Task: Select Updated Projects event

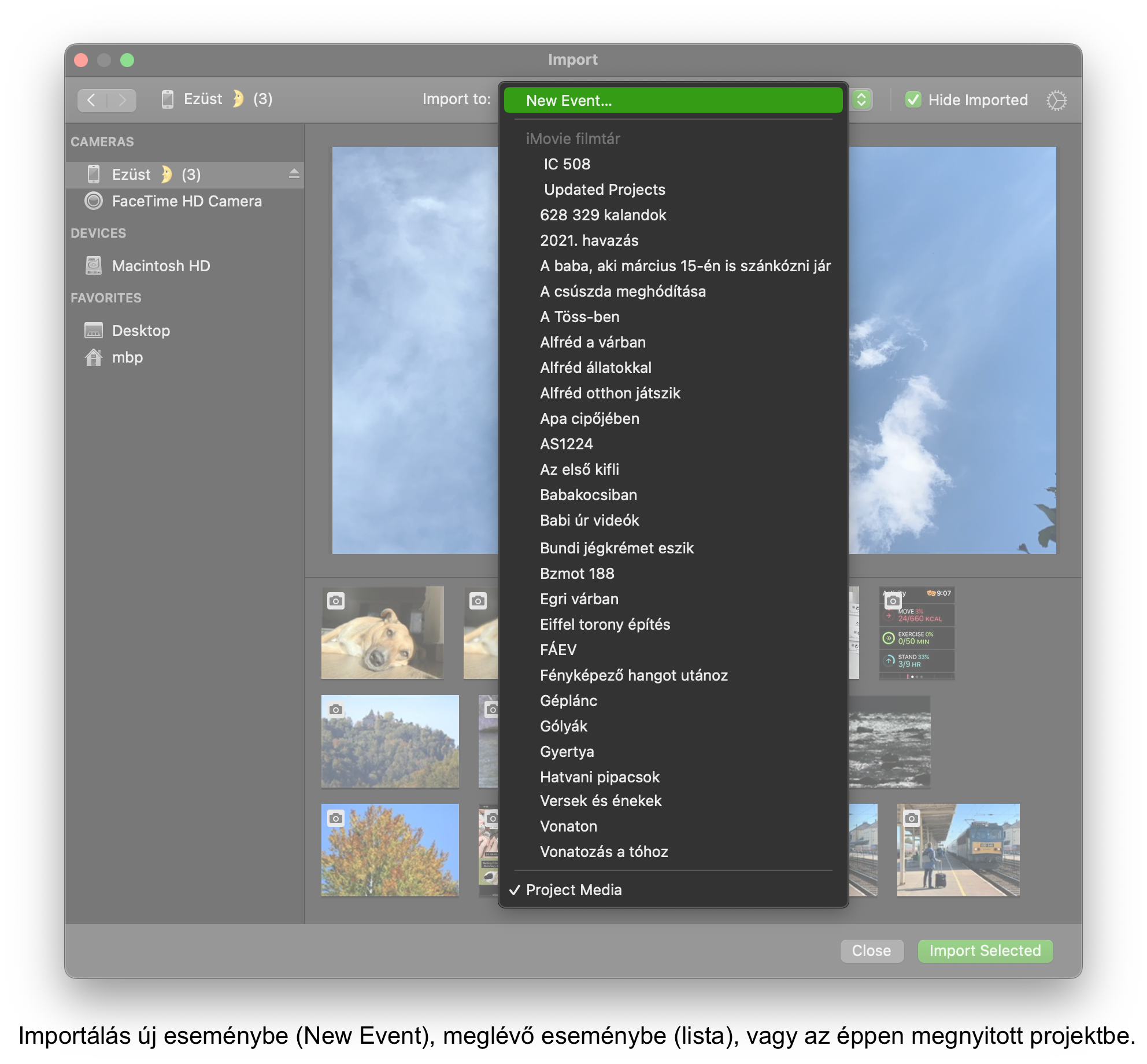Action: (674, 190)
